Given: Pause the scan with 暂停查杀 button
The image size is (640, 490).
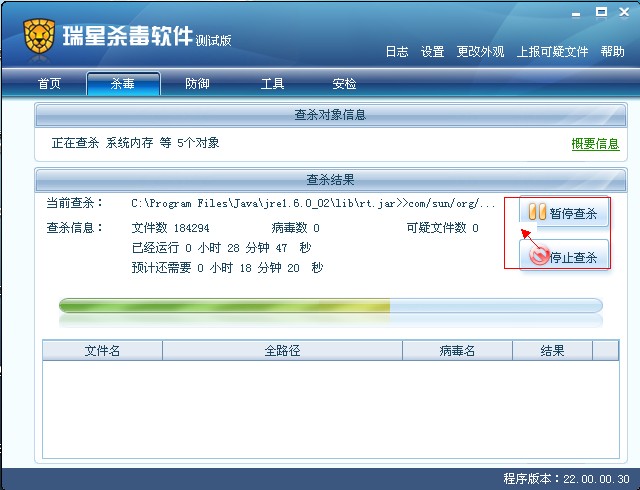Looking at the screenshot, I should pos(564,213).
